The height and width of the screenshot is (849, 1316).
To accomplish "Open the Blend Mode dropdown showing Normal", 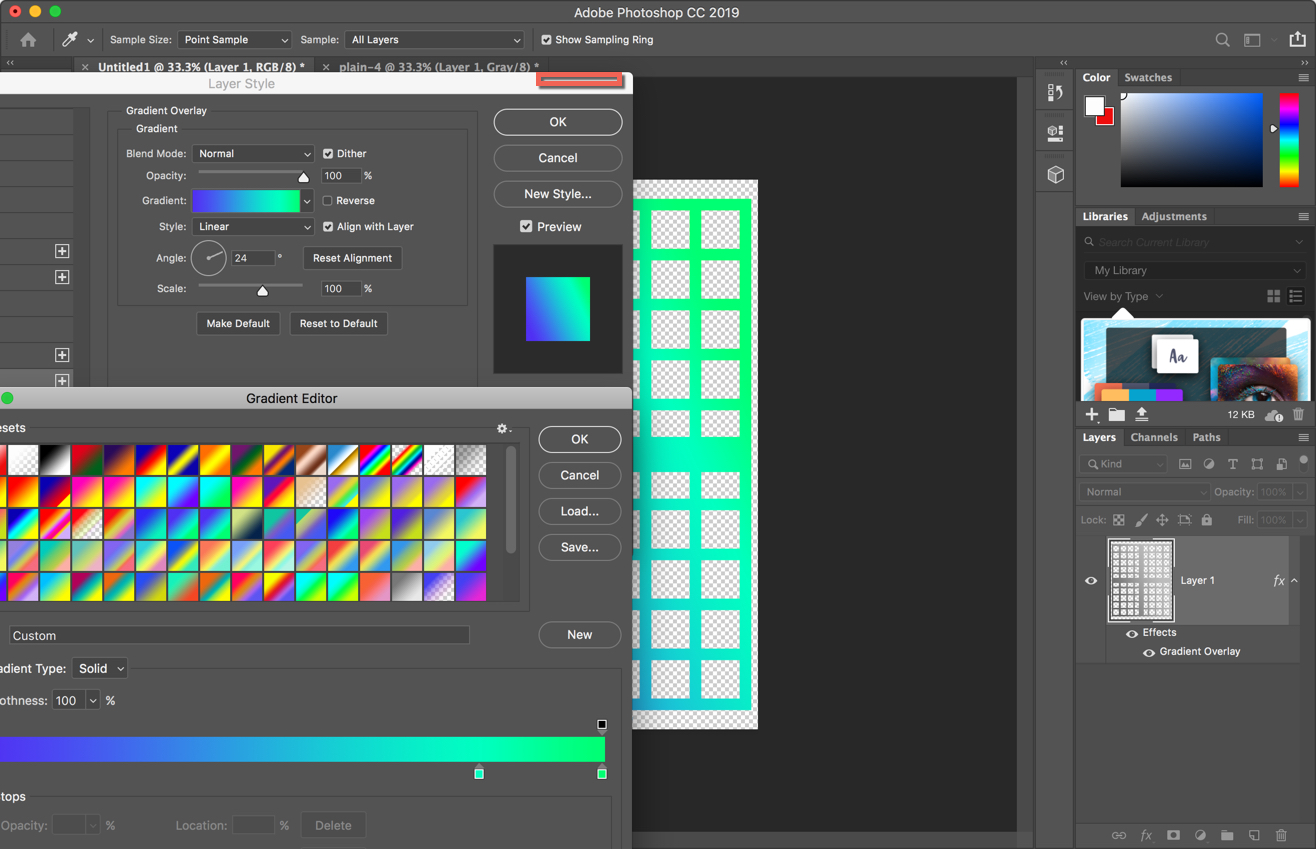I will tap(253, 153).
